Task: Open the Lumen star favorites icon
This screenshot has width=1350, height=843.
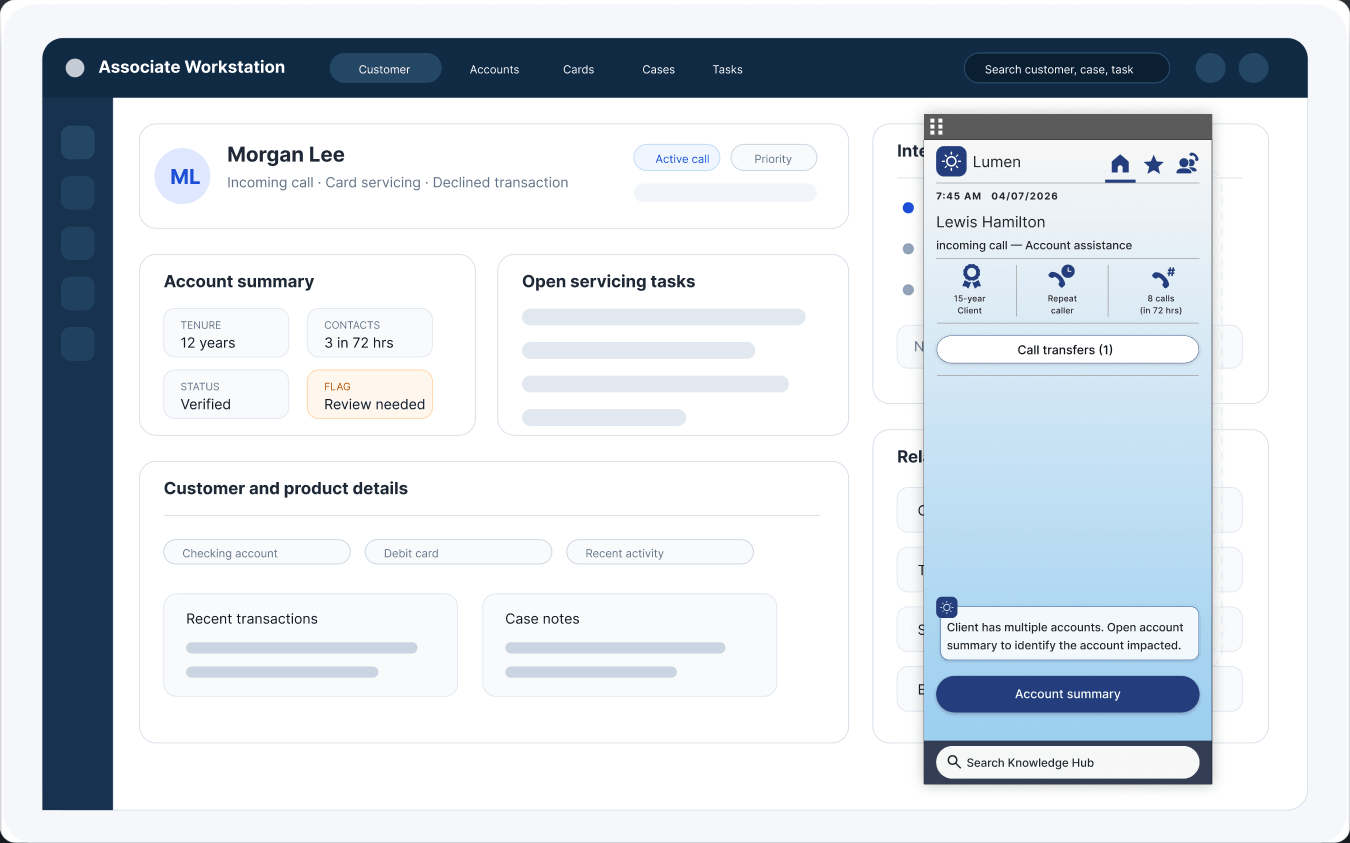Action: [1154, 164]
